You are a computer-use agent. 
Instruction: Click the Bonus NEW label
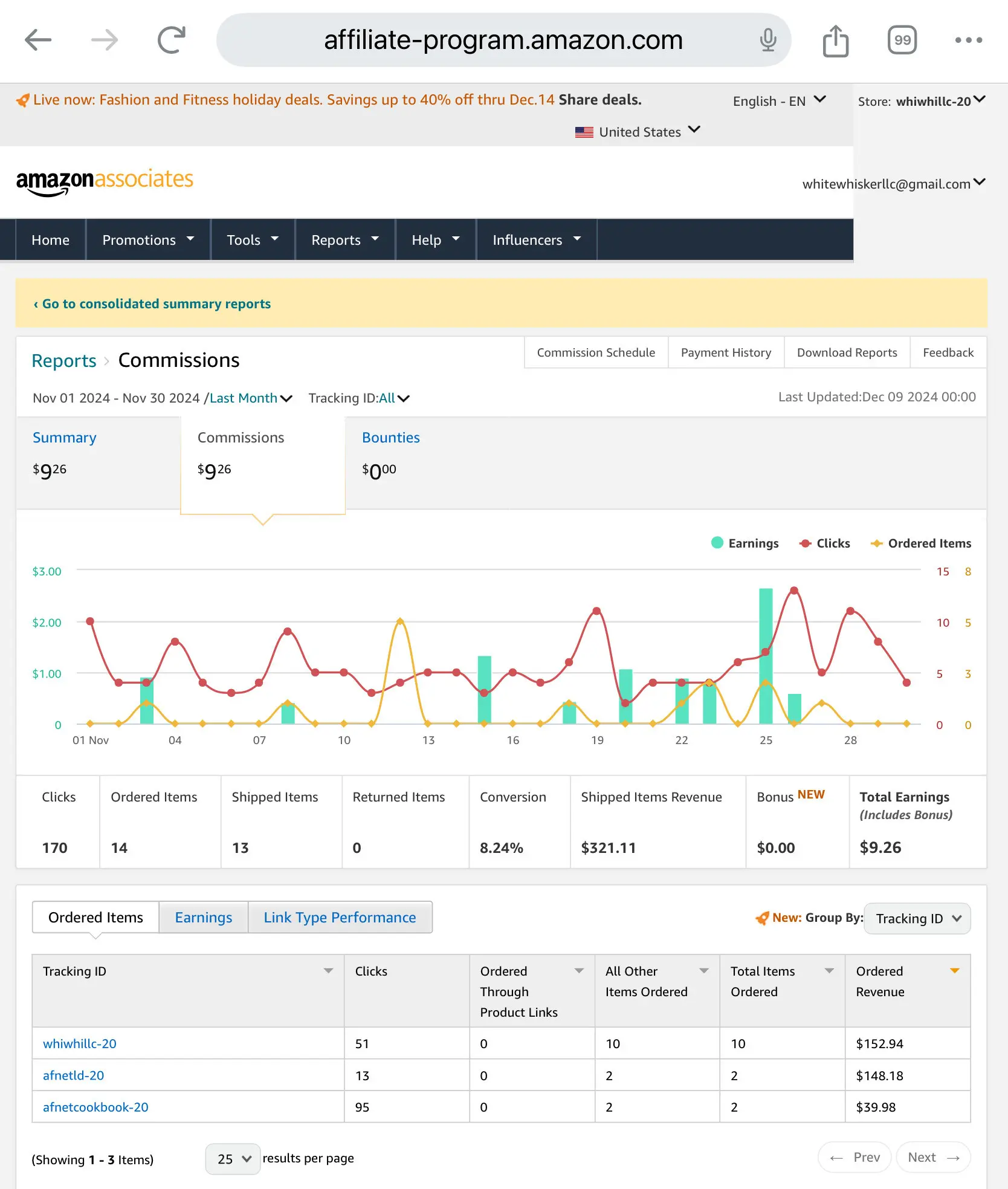point(790,796)
